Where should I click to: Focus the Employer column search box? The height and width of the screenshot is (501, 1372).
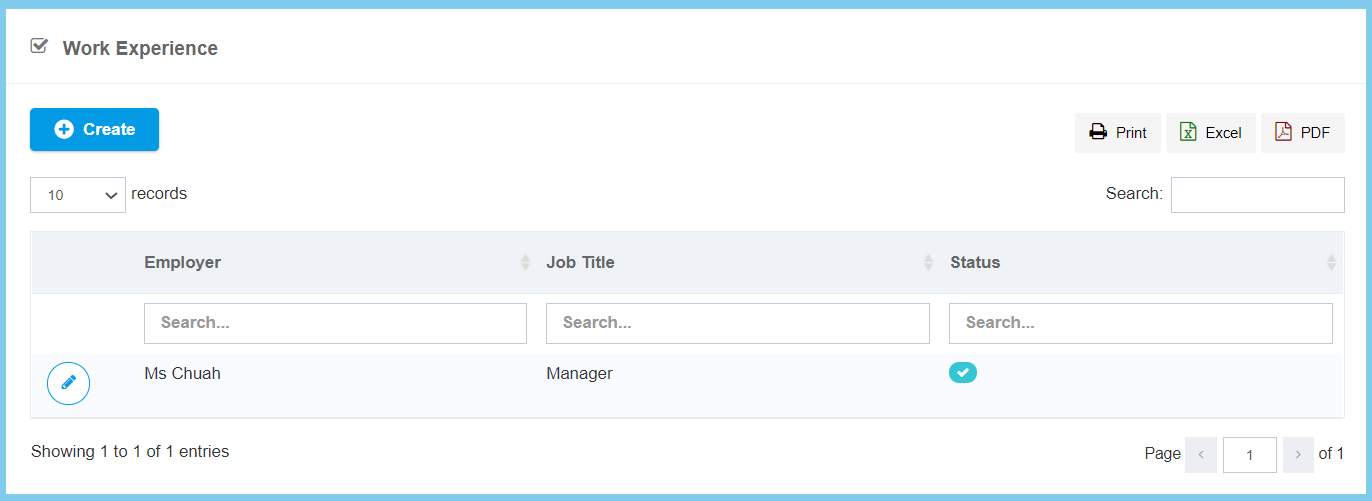click(x=335, y=324)
